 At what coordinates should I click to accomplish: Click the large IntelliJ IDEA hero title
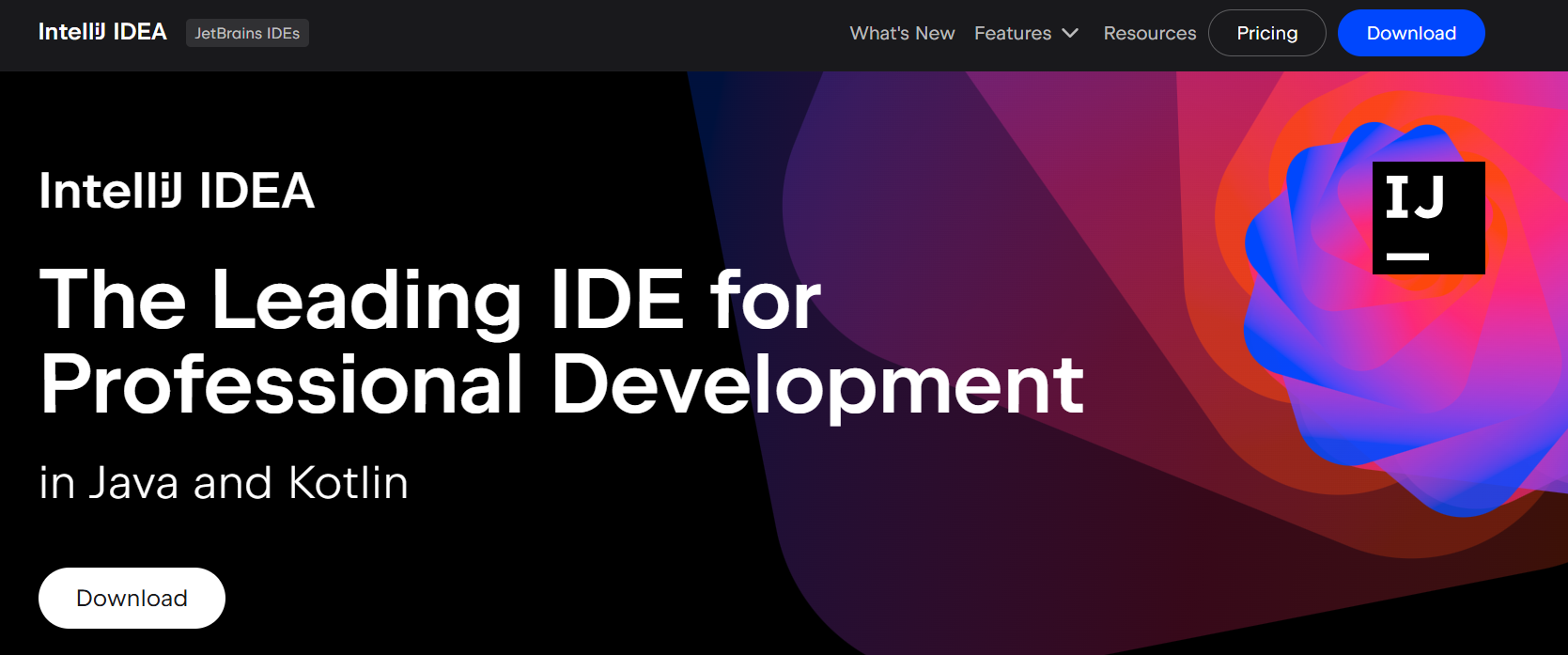(177, 191)
